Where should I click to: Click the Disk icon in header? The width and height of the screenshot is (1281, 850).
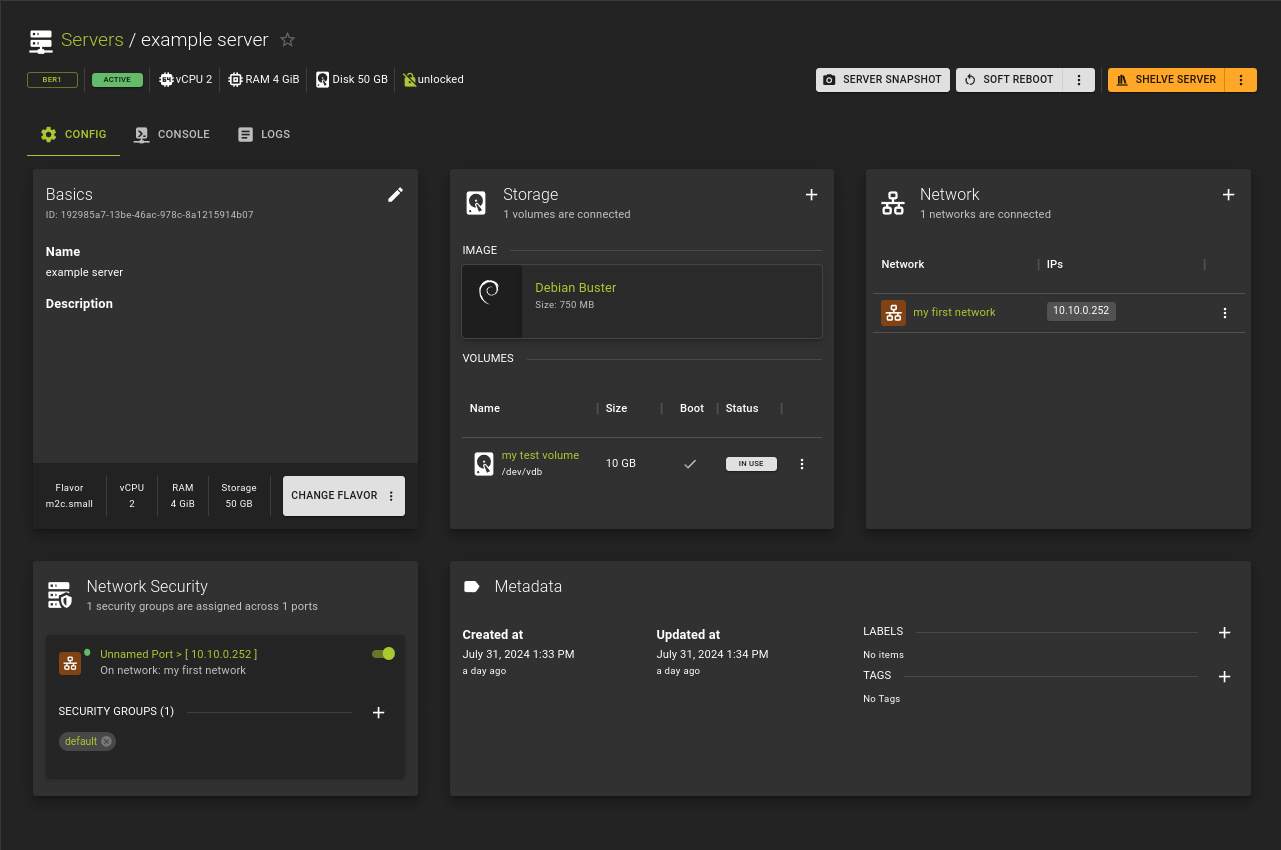click(322, 79)
